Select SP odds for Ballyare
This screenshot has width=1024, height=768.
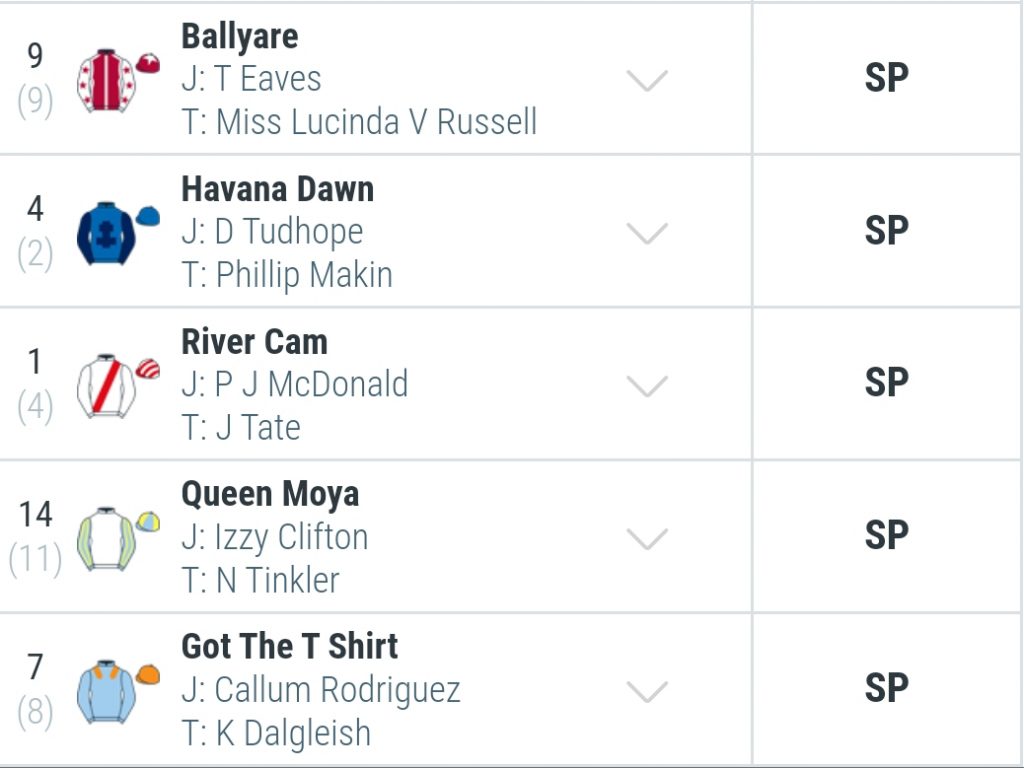click(x=886, y=78)
